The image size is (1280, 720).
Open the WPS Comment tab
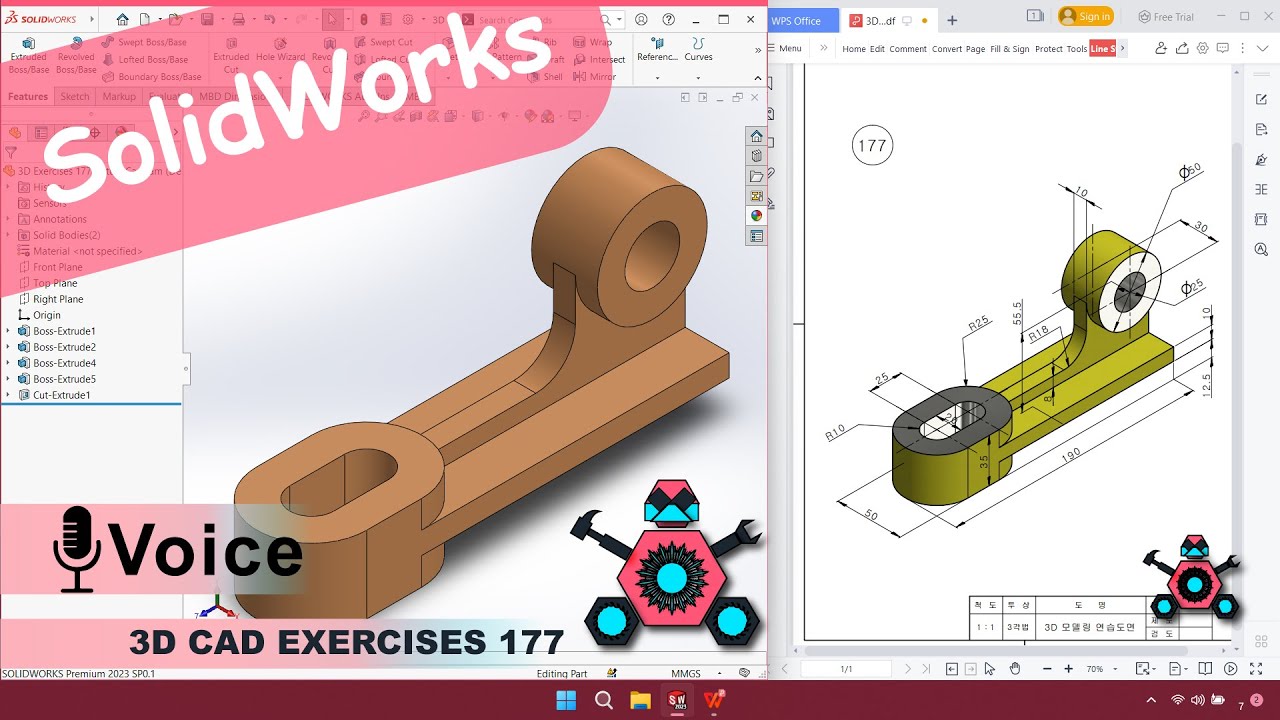[908, 48]
